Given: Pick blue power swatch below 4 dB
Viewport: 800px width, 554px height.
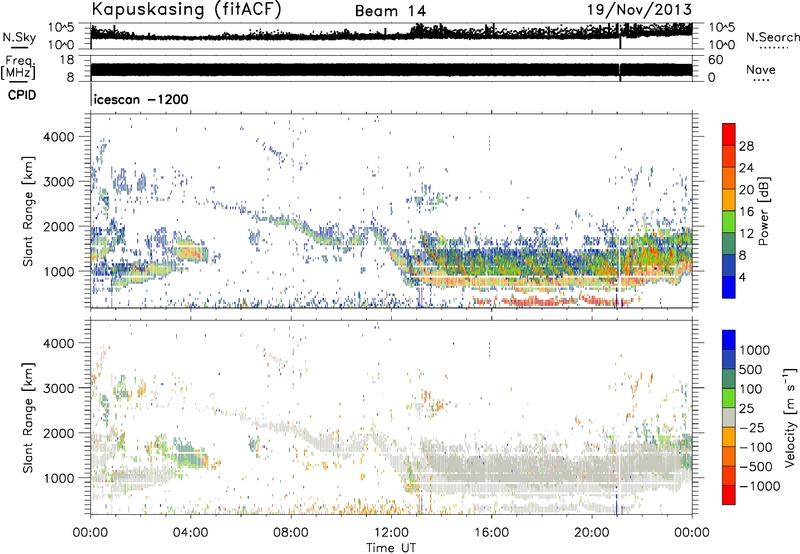Looking at the screenshot, I should 729,288.
